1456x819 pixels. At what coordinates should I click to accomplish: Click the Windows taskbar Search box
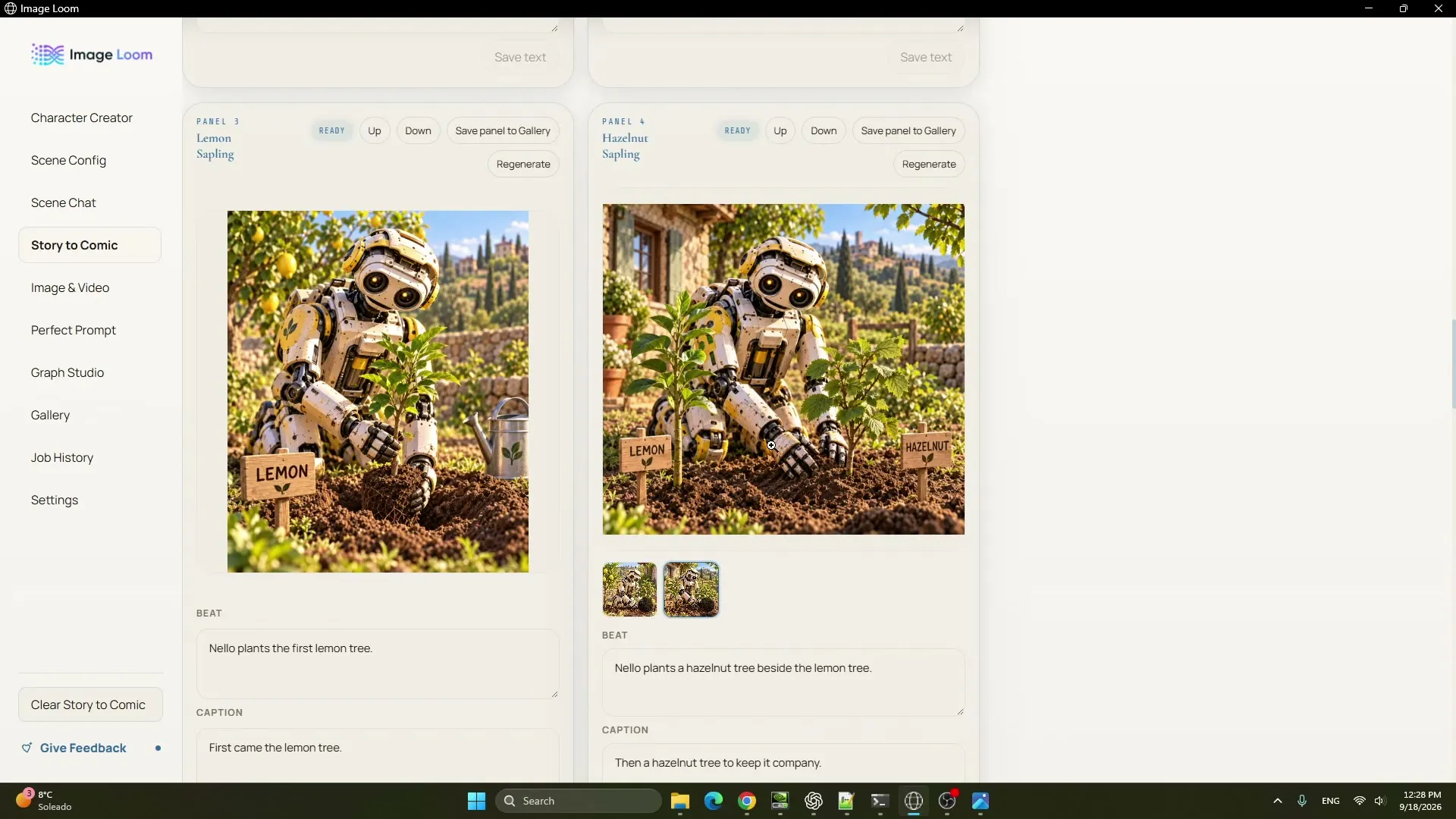(x=579, y=801)
